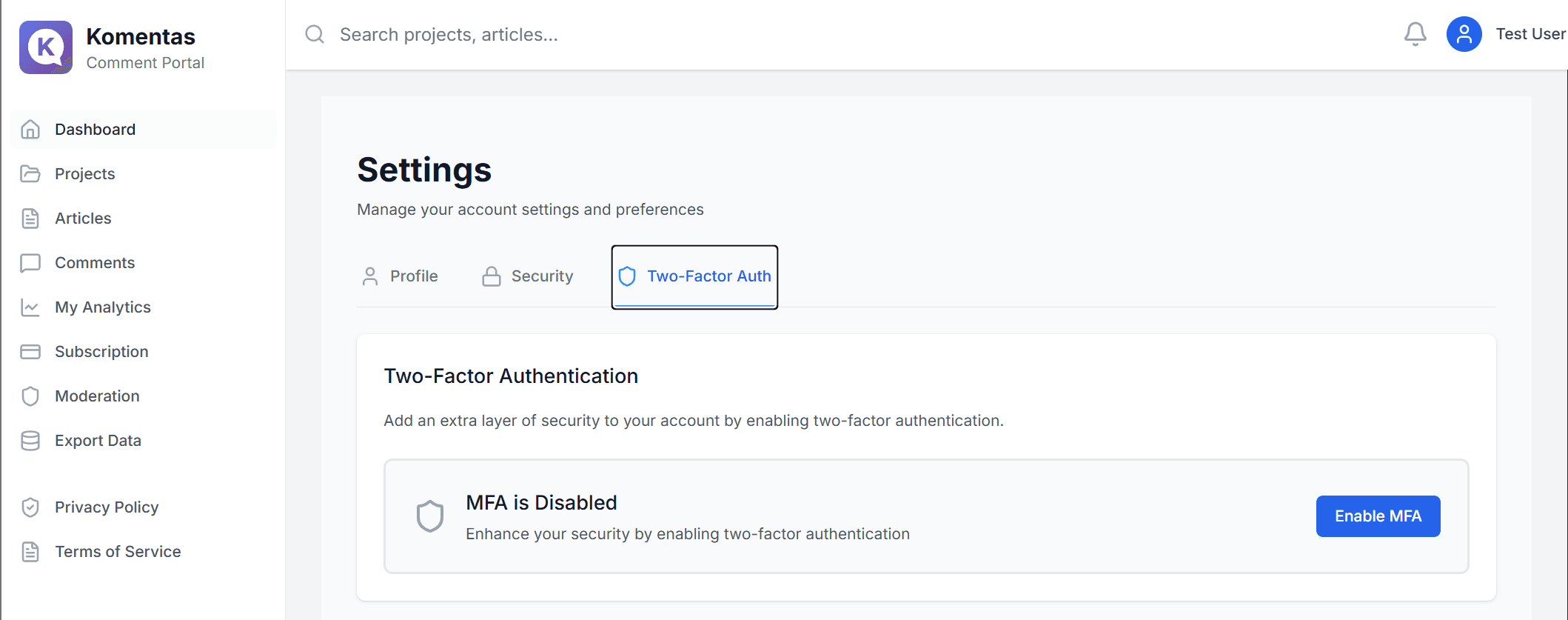
Task: Click the Comments speech bubble icon
Action: point(30,263)
